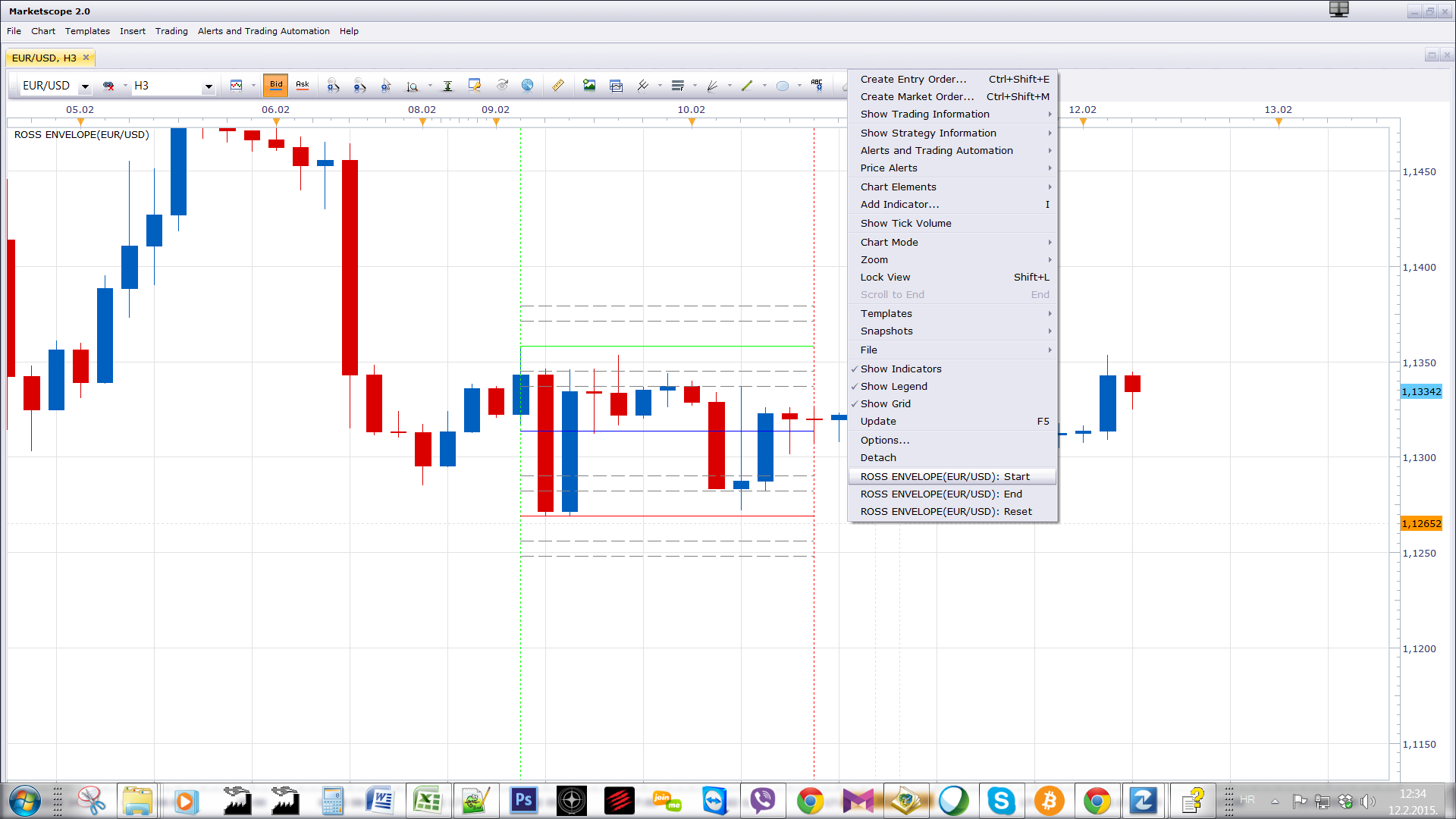
Task: Click the globe icon in toolbar
Action: pos(527,86)
